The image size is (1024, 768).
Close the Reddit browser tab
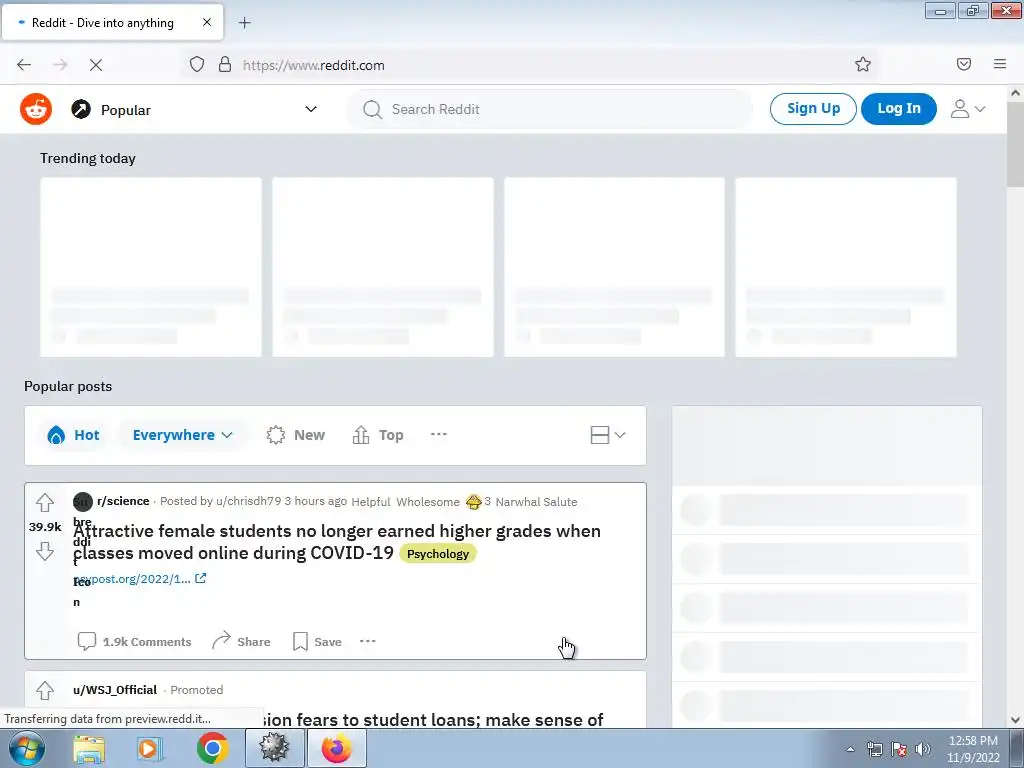pyautogui.click(x=206, y=22)
